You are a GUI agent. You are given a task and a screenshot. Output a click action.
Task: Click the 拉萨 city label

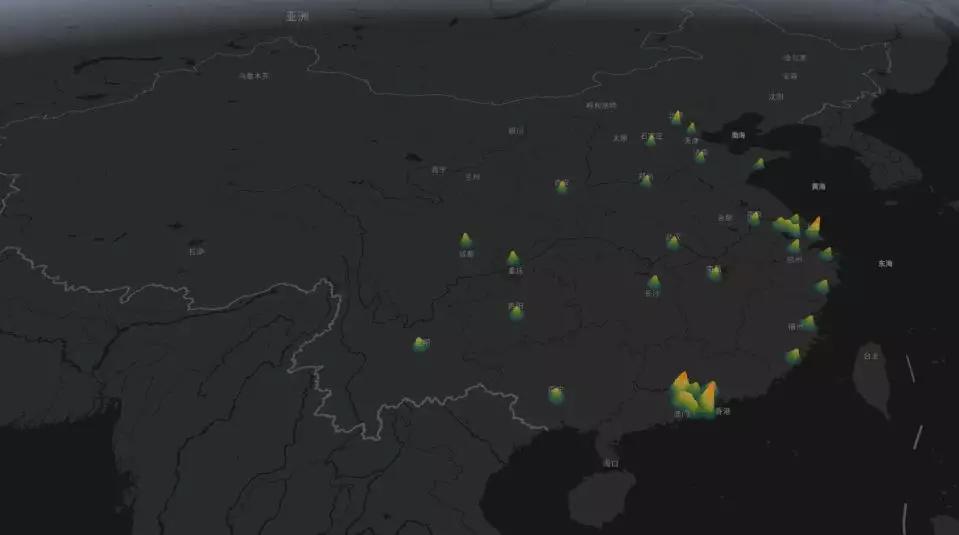click(x=196, y=252)
